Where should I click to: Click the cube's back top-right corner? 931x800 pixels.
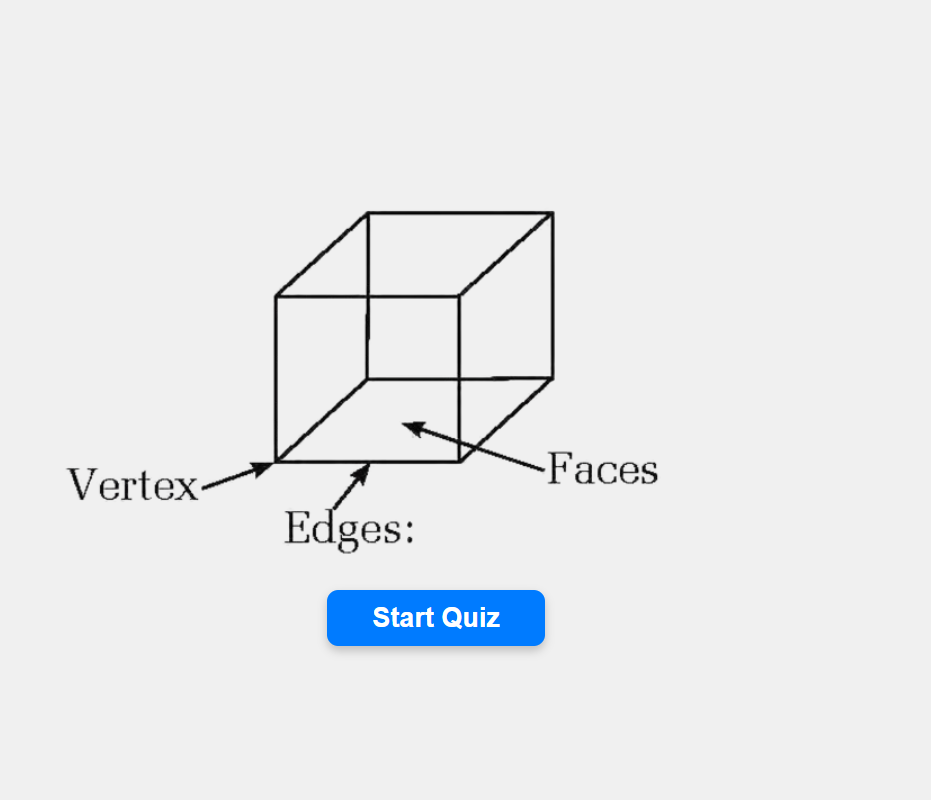coord(553,213)
